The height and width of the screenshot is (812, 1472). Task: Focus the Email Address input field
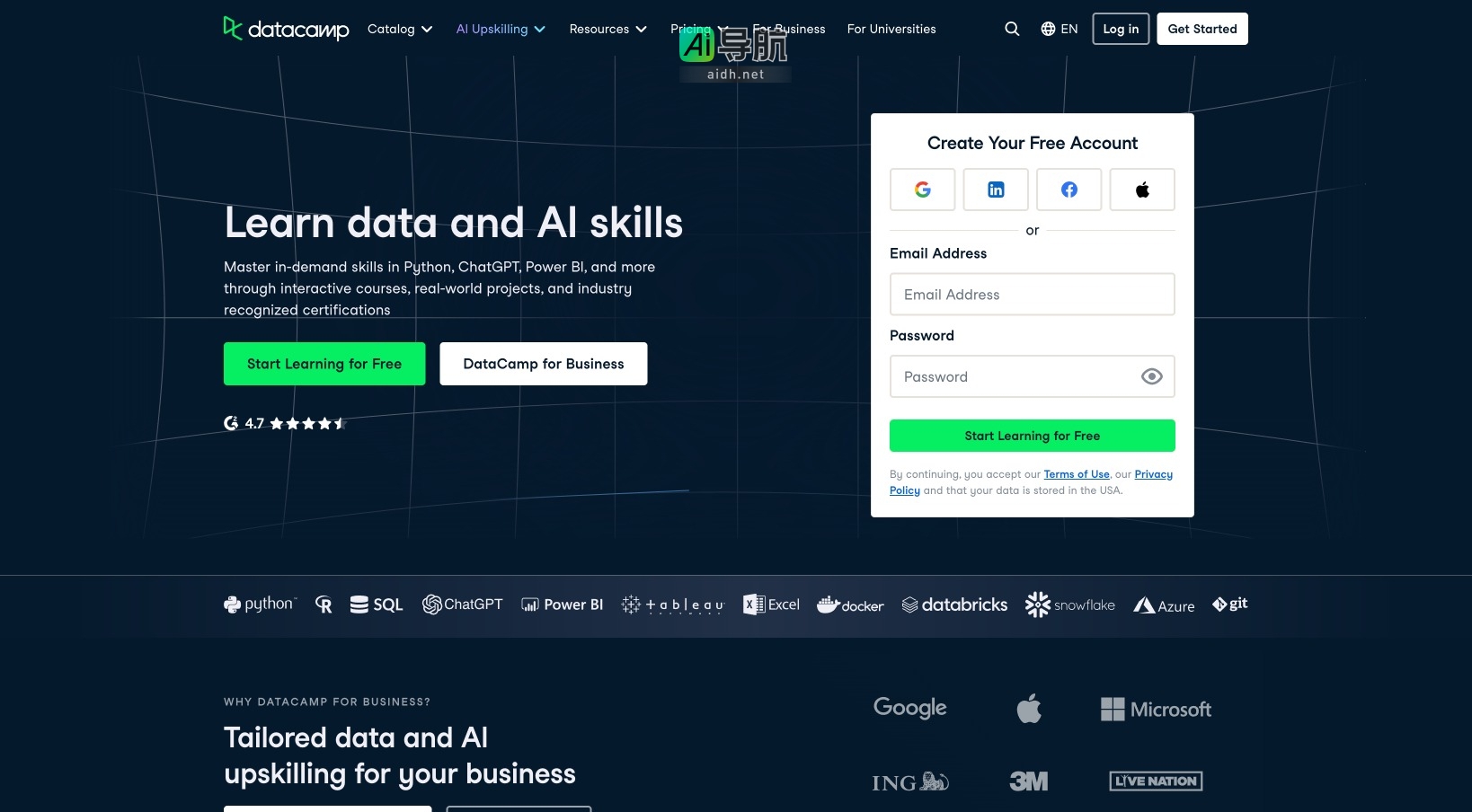point(1032,295)
